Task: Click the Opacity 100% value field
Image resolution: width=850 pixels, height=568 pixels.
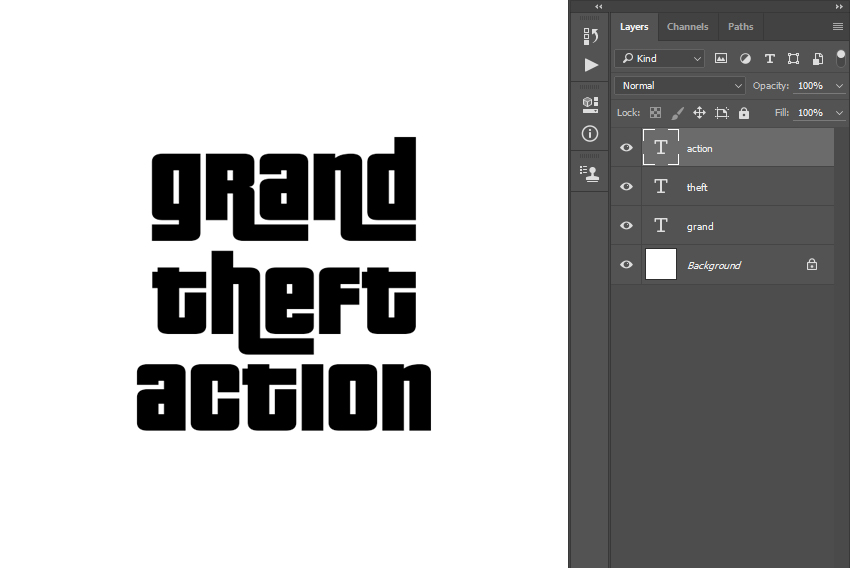Action: (810, 86)
